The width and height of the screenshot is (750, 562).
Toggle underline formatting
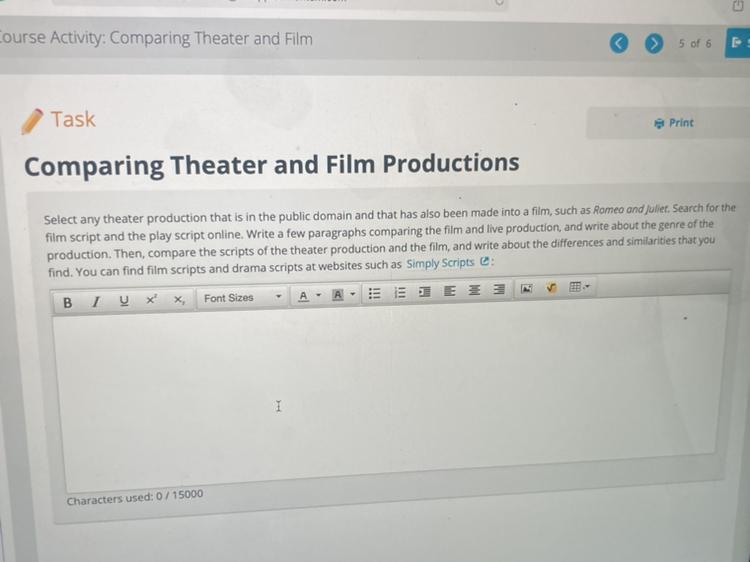(124, 300)
